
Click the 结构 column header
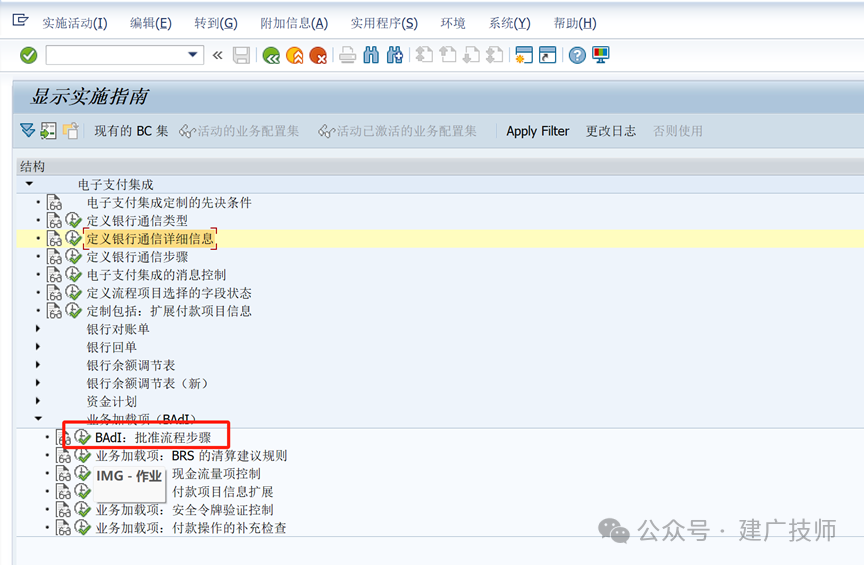point(440,166)
